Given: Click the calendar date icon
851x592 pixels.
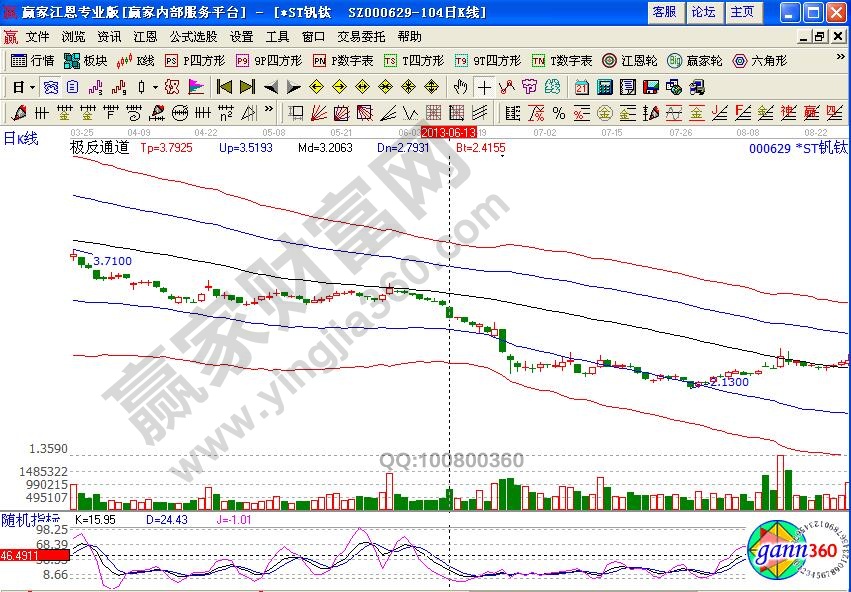Looking at the screenshot, I should click(x=581, y=87).
